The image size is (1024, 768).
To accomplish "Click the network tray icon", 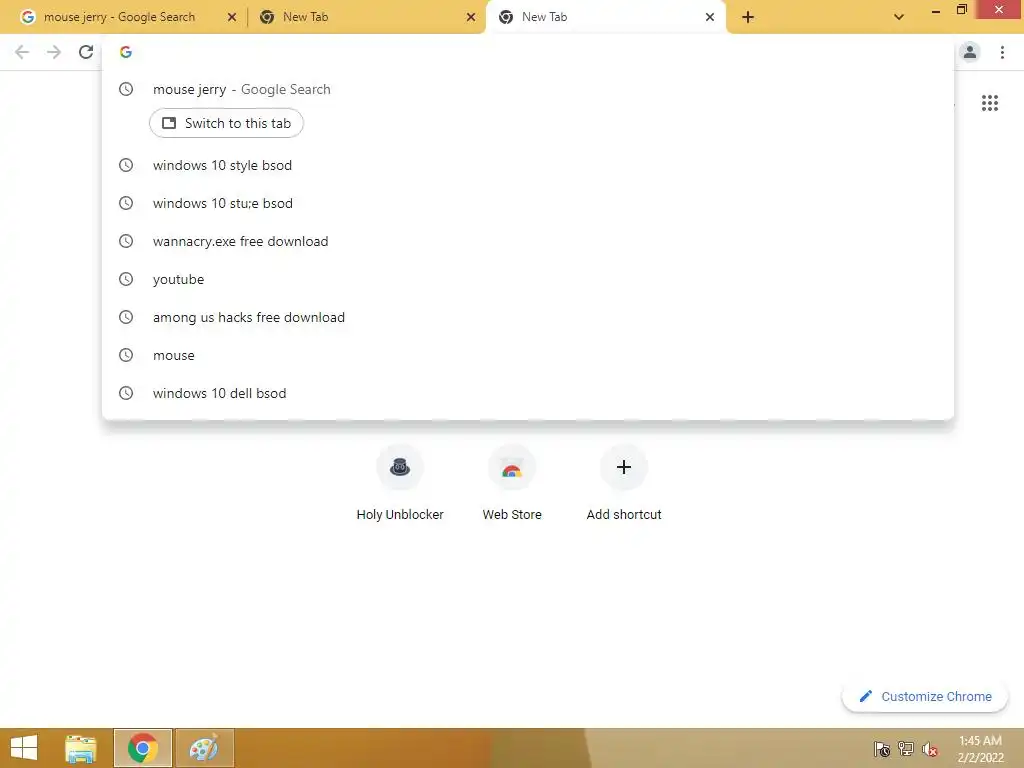I will (906, 749).
